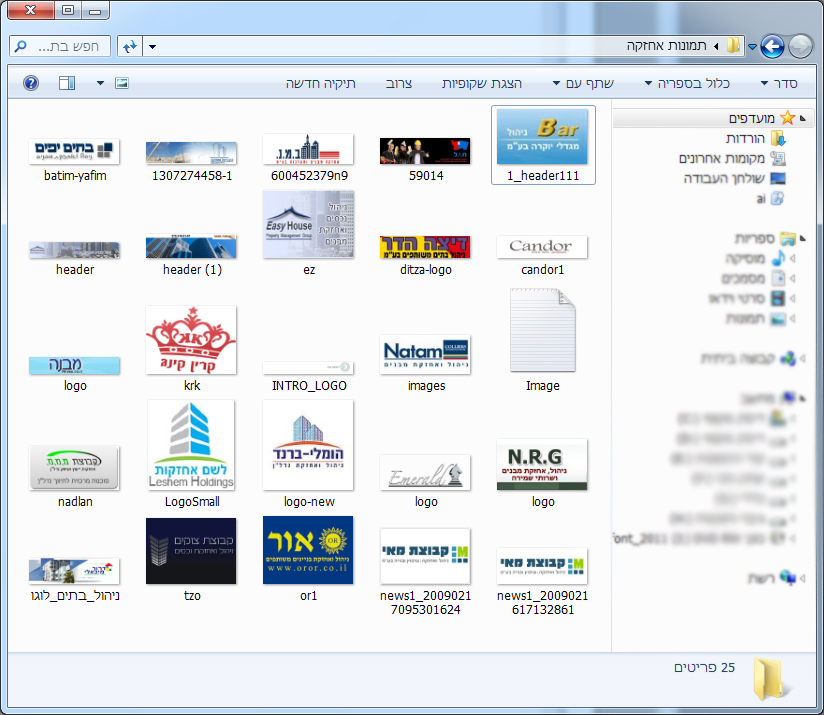Click the folder icon in details pane
824x715 pixels.
click(x=771, y=678)
